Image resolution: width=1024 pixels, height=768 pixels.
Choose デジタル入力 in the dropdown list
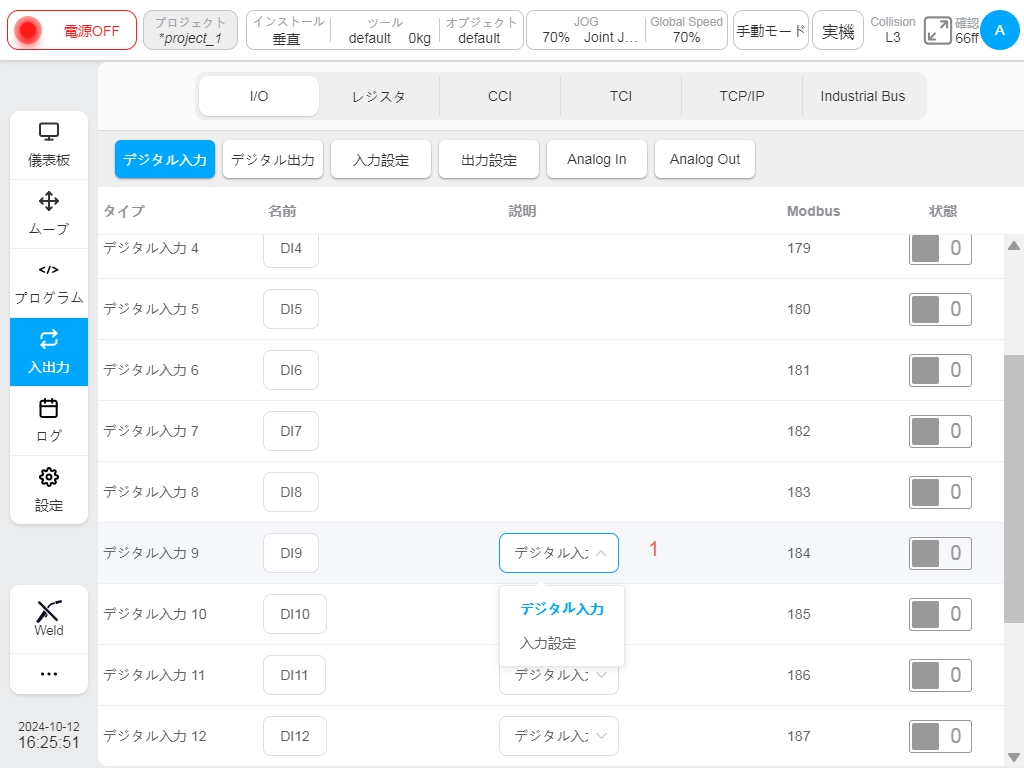pyautogui.click(x=562, y=609)
